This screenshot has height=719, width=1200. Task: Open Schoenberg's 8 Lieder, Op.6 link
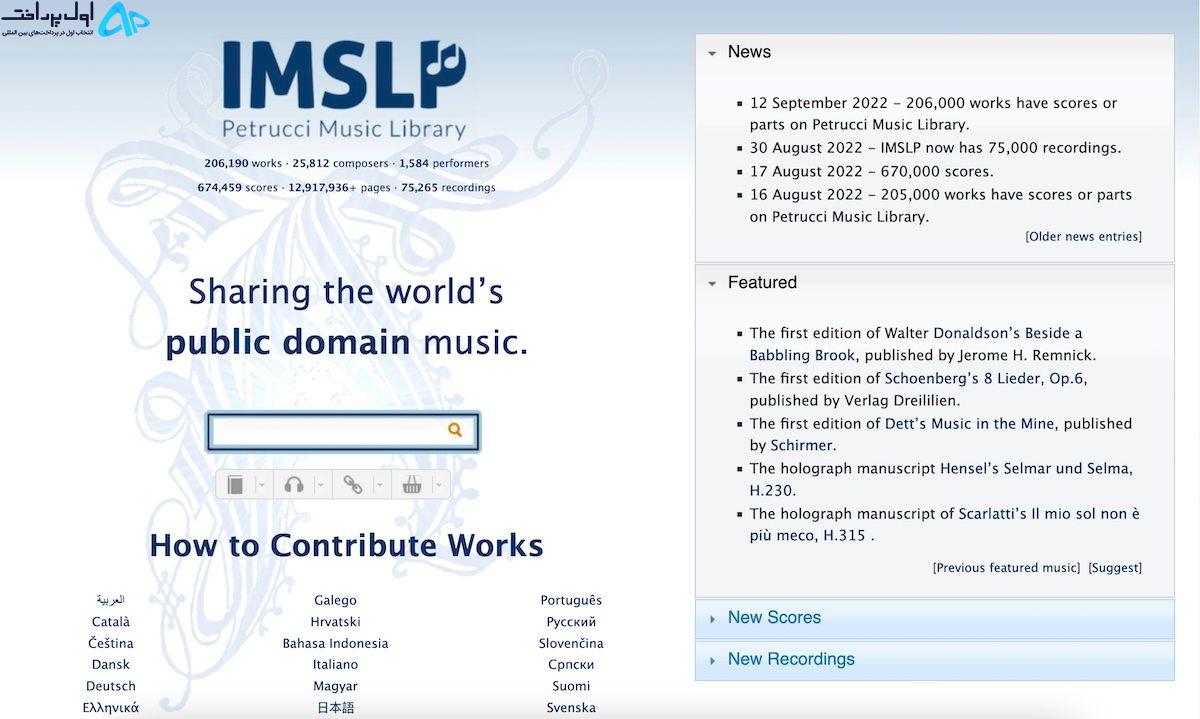985,379
